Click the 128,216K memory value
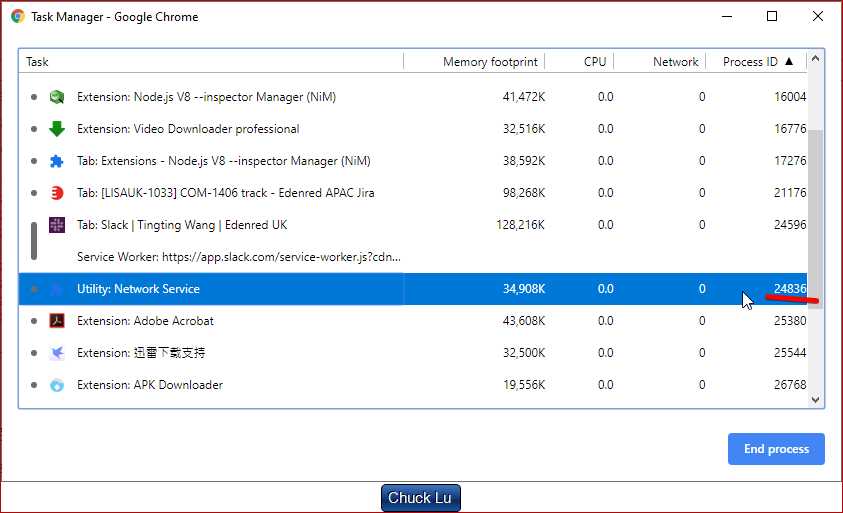The width and height of the screenshot is (843, 513). [520, 225]
